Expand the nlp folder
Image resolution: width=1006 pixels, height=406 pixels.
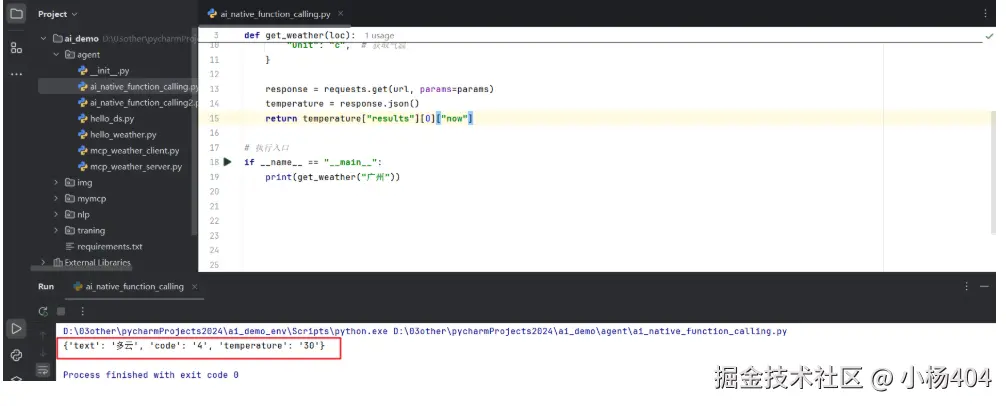pos(56,215)
